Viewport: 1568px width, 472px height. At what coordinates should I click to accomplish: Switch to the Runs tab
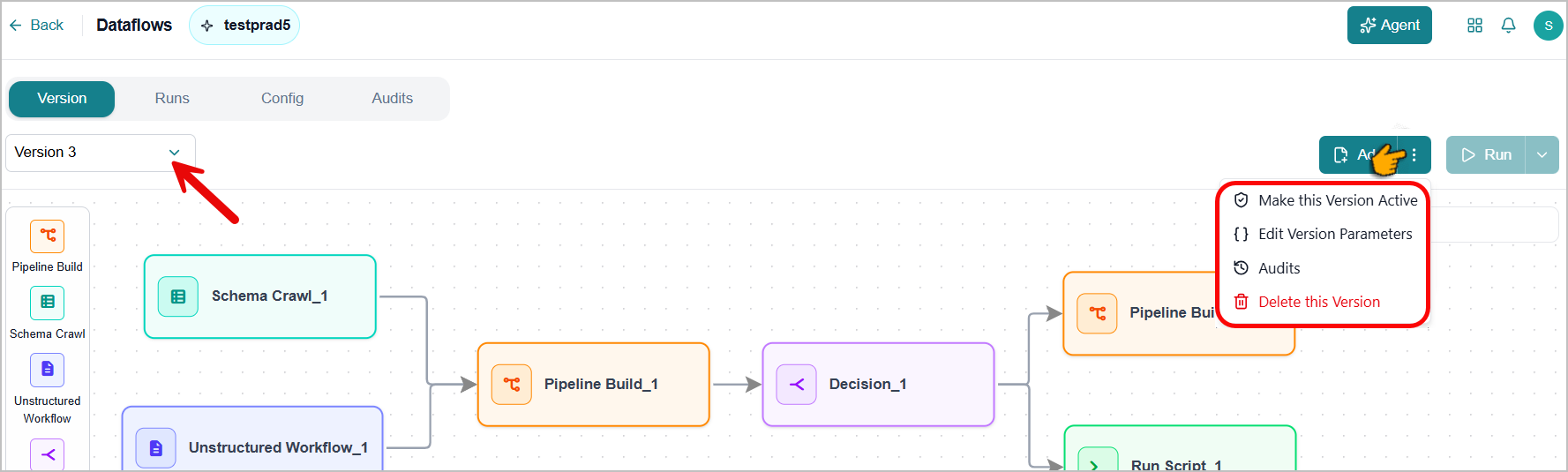click(172, 99)
